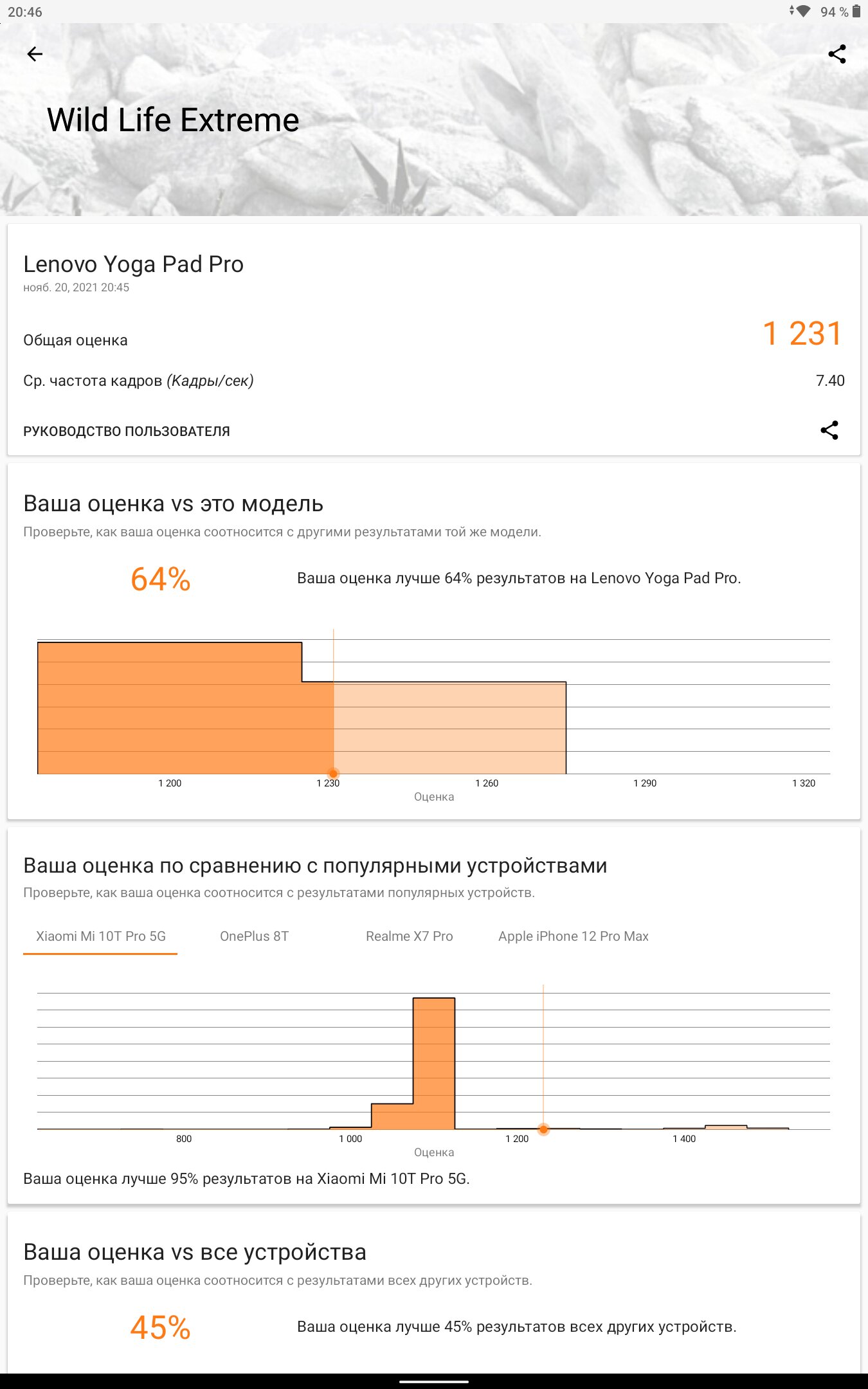The width and height of the screenshot is (868, 1389).
Task: Tap share icon in Lenovo result card
Action: pos(829,430)
